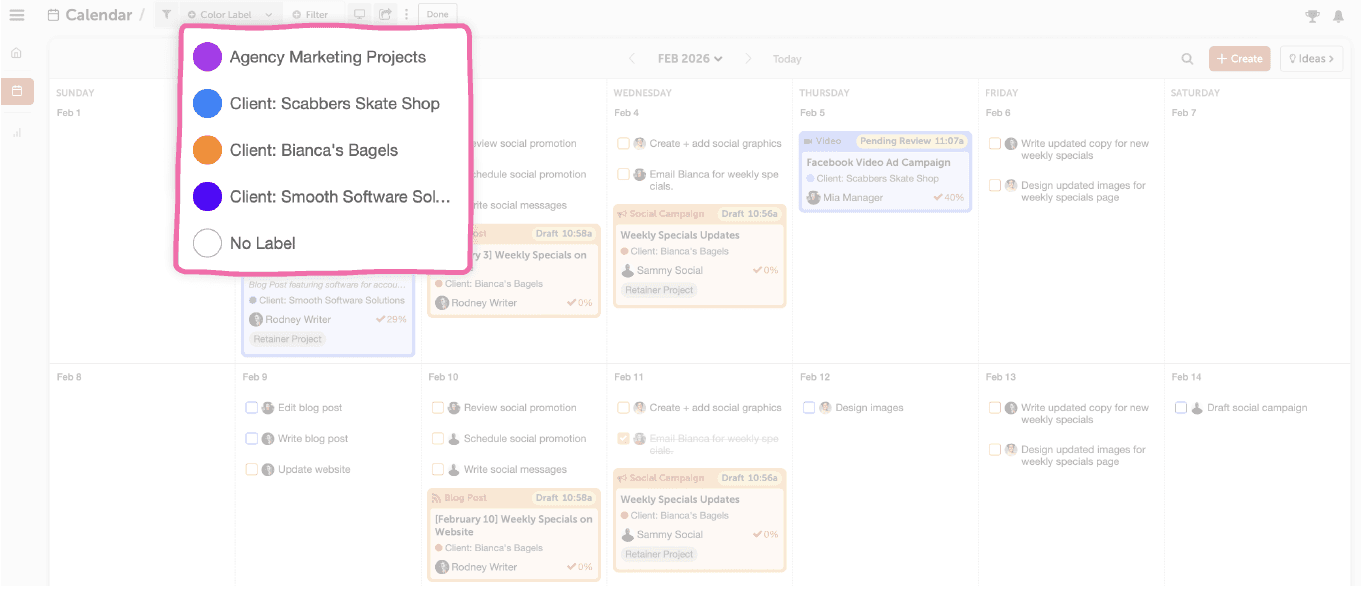This screenshot has width=1361, height=602.
Task: Switch to the Calendar tab in the sidebar
Action: pos(16,91)
